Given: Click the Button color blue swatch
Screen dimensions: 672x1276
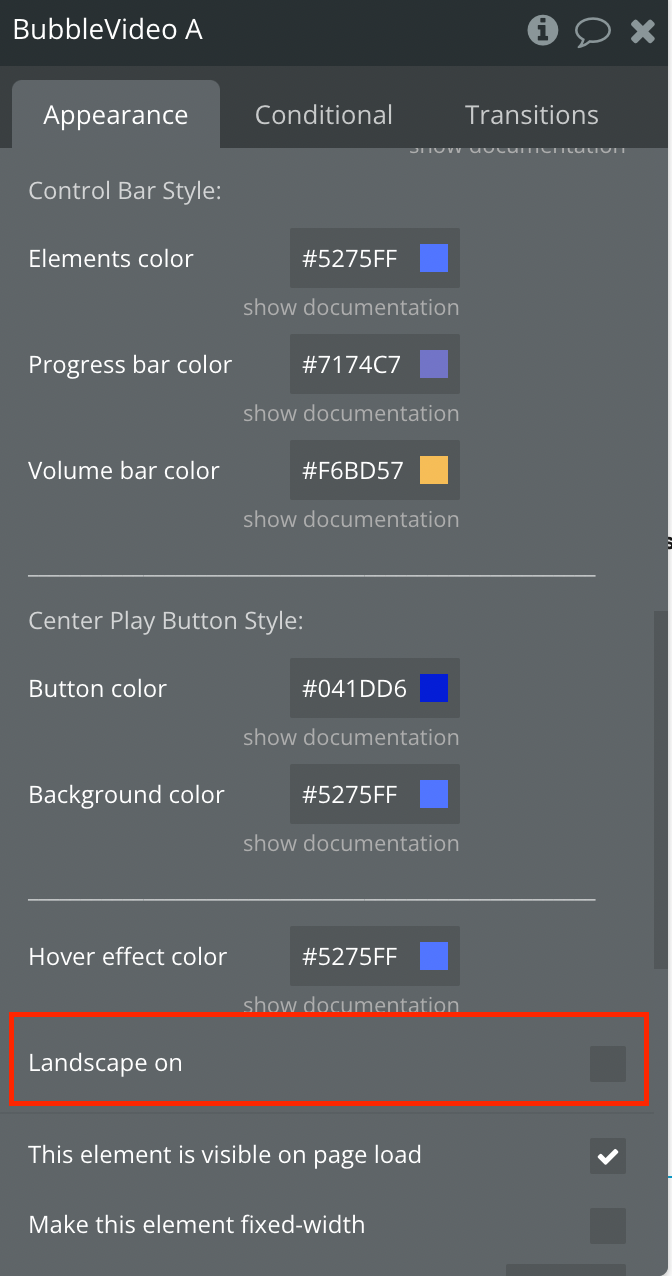Looking at the screenshot, I should [x=434, y=689].
